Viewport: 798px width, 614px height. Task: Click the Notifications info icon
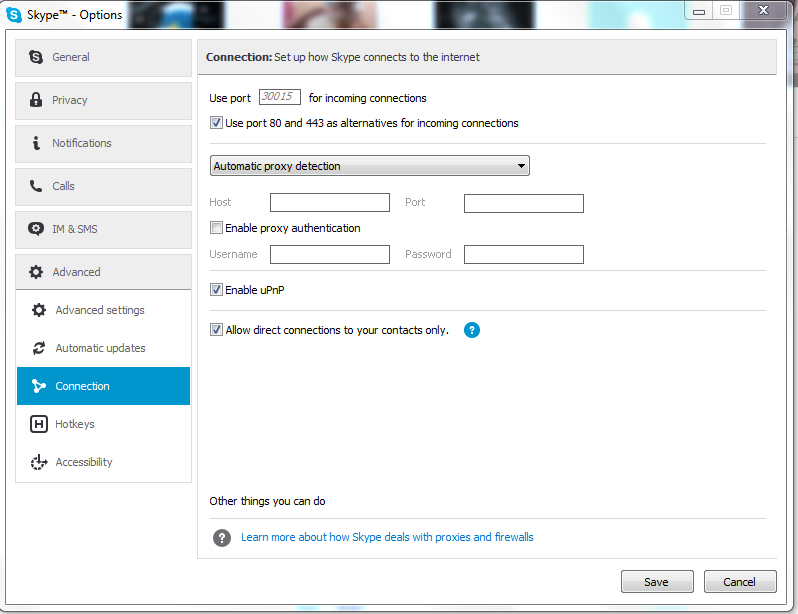click(36, 143)
